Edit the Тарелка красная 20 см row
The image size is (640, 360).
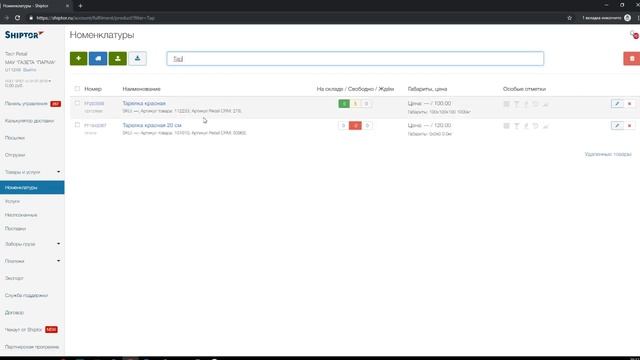617,125
